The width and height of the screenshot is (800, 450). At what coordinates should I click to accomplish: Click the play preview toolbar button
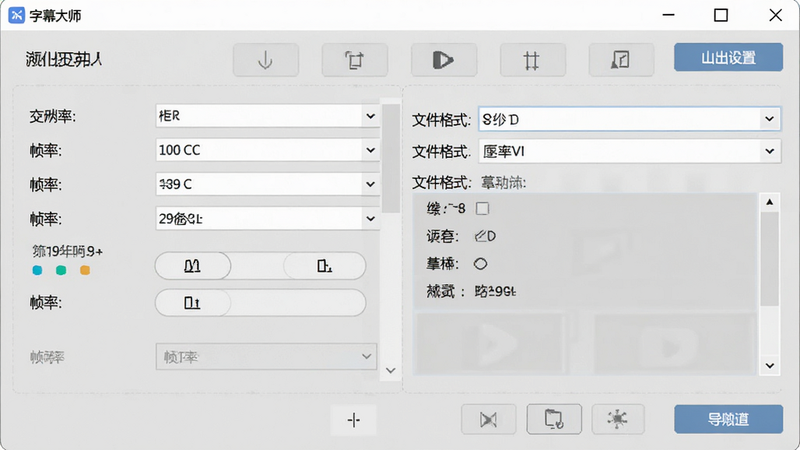pos(444,60)
